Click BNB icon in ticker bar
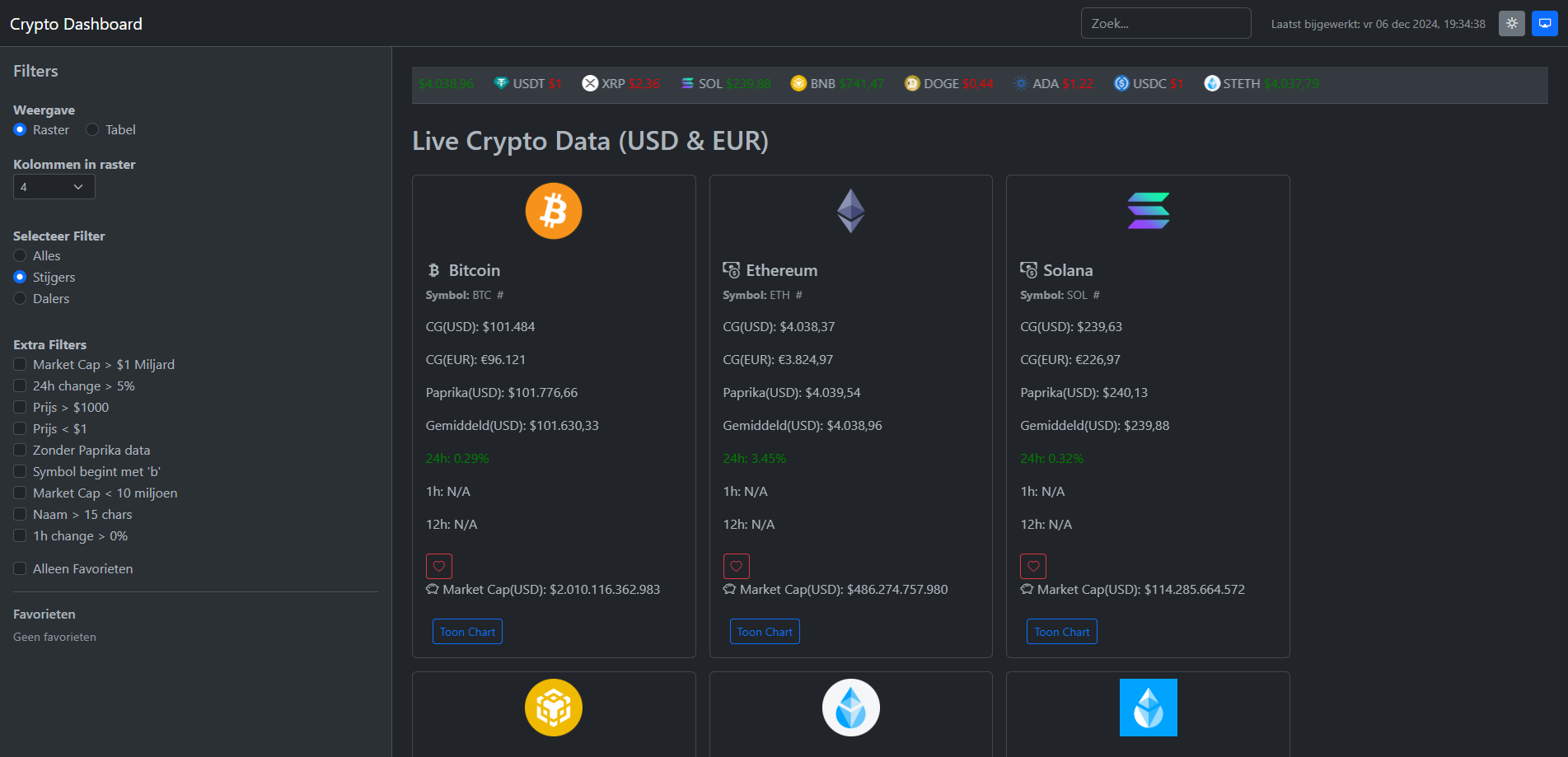Viewport: 1568px width, 757px height. pyautogui.click(x=798, y=83)
